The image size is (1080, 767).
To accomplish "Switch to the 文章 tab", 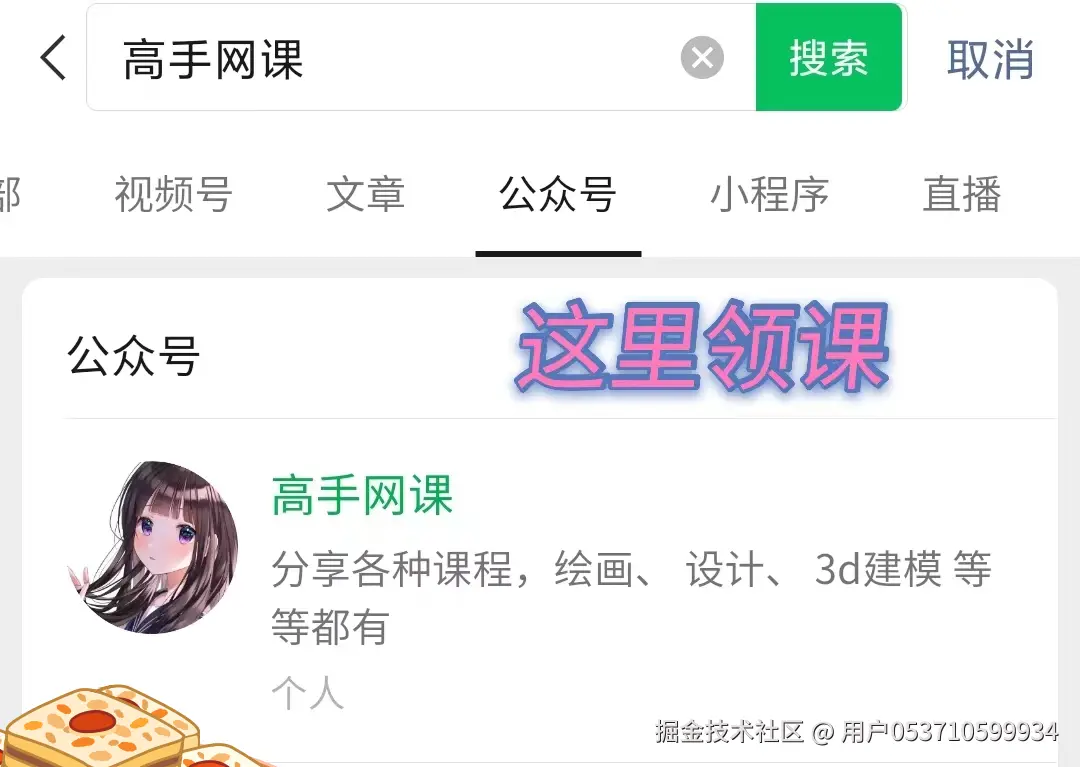I will (365, 194).
